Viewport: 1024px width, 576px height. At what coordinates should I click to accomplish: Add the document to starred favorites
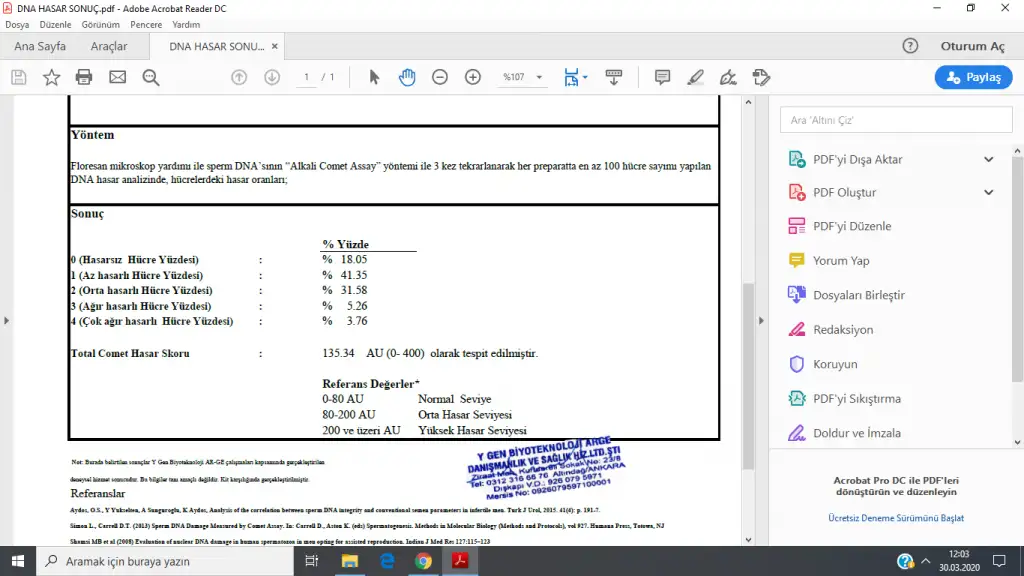pyautogui.click(x=51, y=77)
